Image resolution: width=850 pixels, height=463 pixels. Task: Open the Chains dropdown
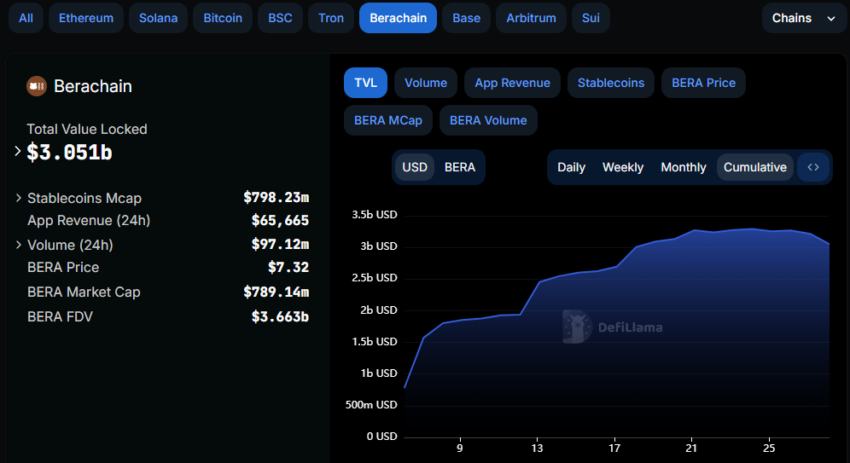pos(803,18)
